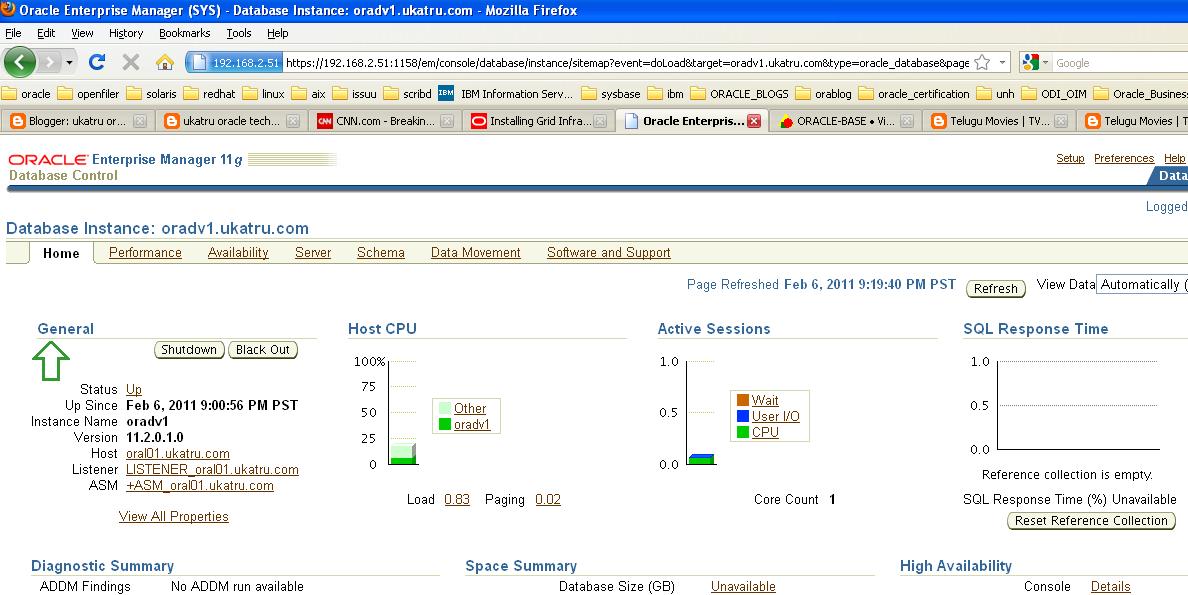Image resolution: width=1188 pixels, height=595 pixels.
Task: Open the IBM Information Serv... bookmark
Action: (x=506, y=94)
